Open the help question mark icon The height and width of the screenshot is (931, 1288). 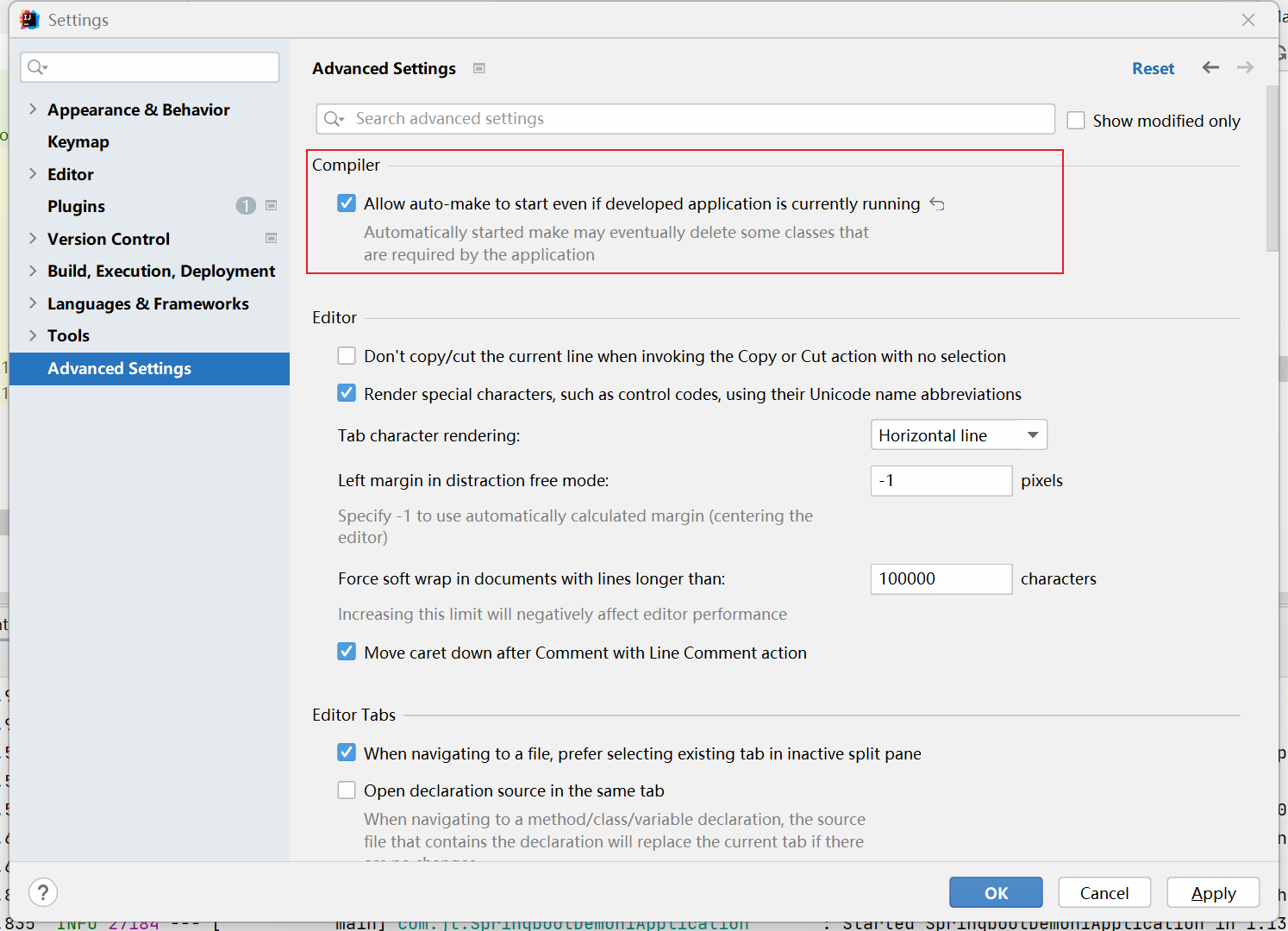coord(43,892)
